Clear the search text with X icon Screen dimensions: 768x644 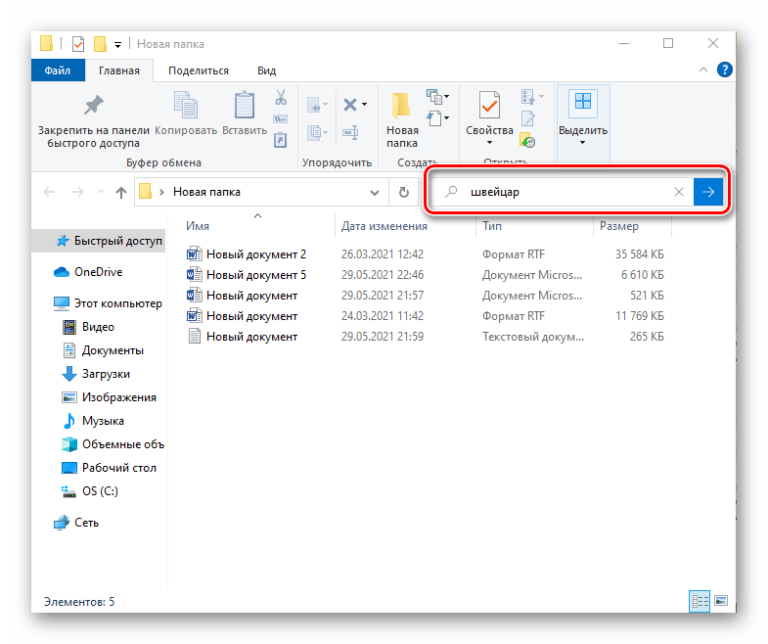(679, 192)
